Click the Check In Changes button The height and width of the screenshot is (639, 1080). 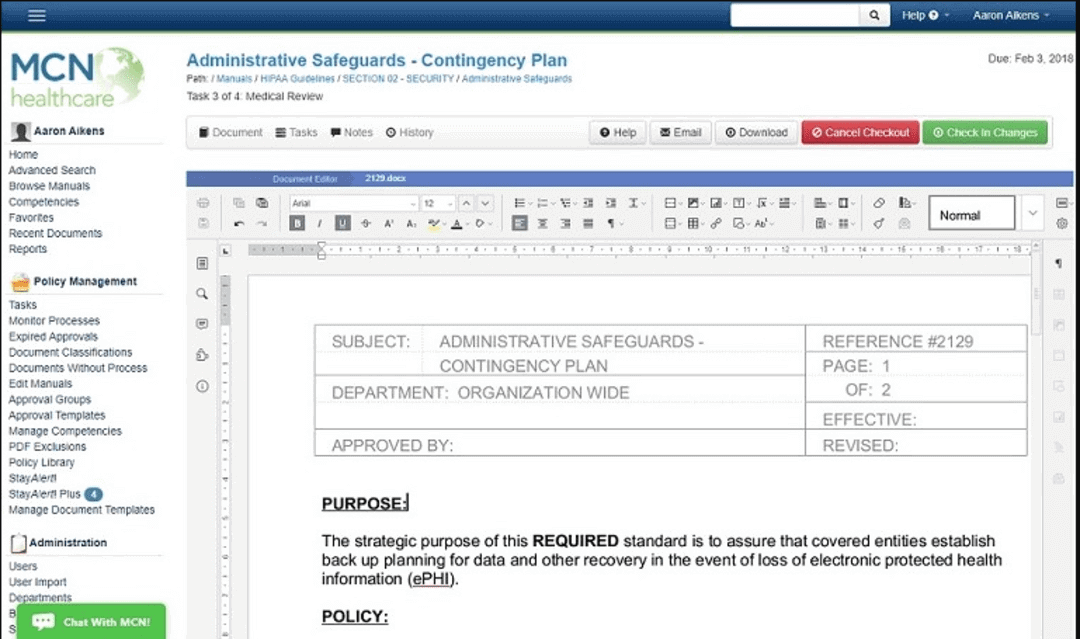click(985, 131)
